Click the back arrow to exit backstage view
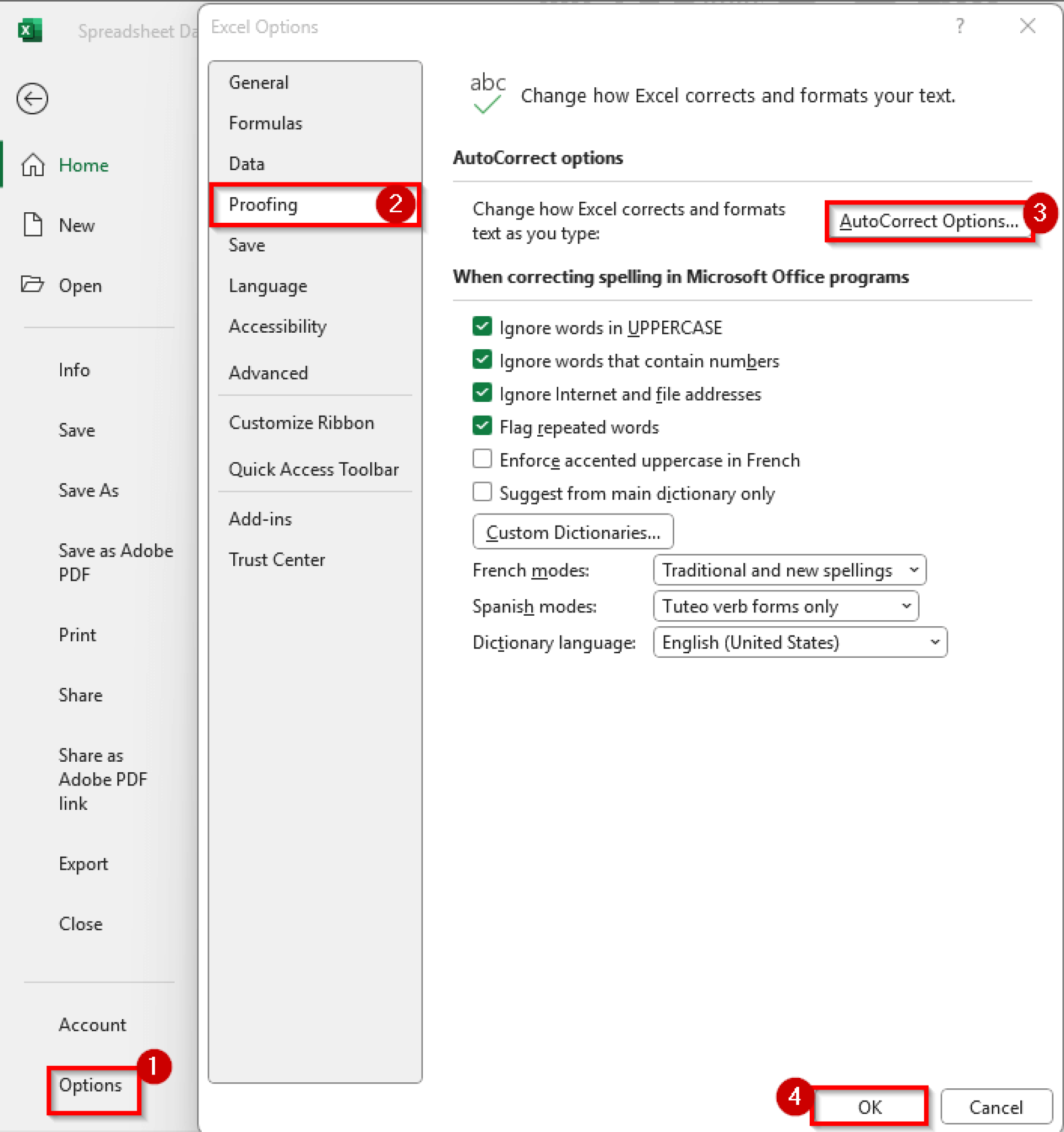The height and width of the screenshot is (1132, 1064). (33, 98)
